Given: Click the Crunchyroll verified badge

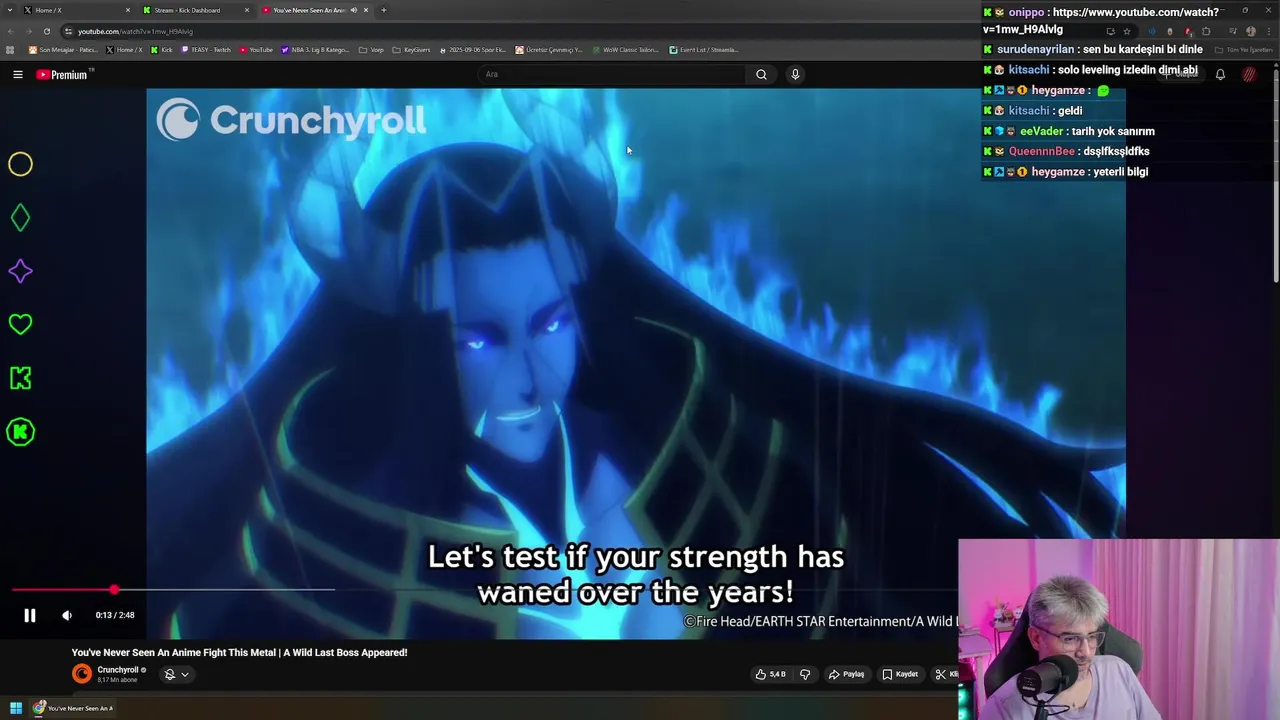Looking at the screenshot, I should (144, 670).
